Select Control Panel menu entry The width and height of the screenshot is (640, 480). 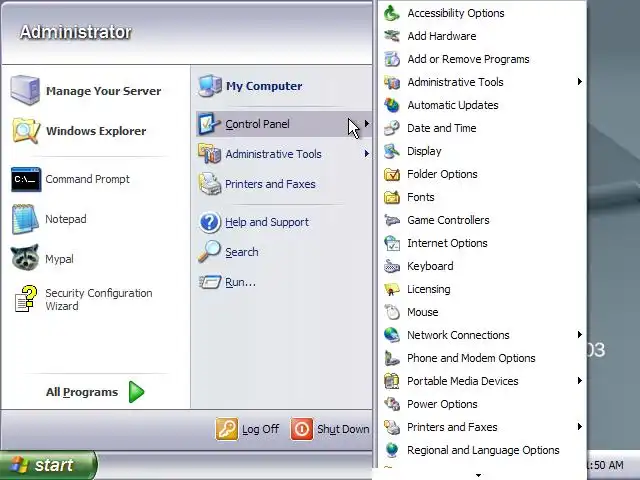(284, 124)
